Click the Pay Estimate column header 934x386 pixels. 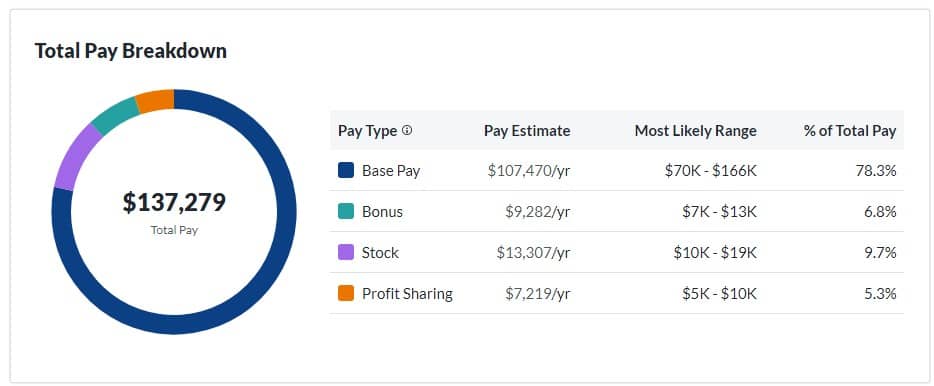pos(527,130)
